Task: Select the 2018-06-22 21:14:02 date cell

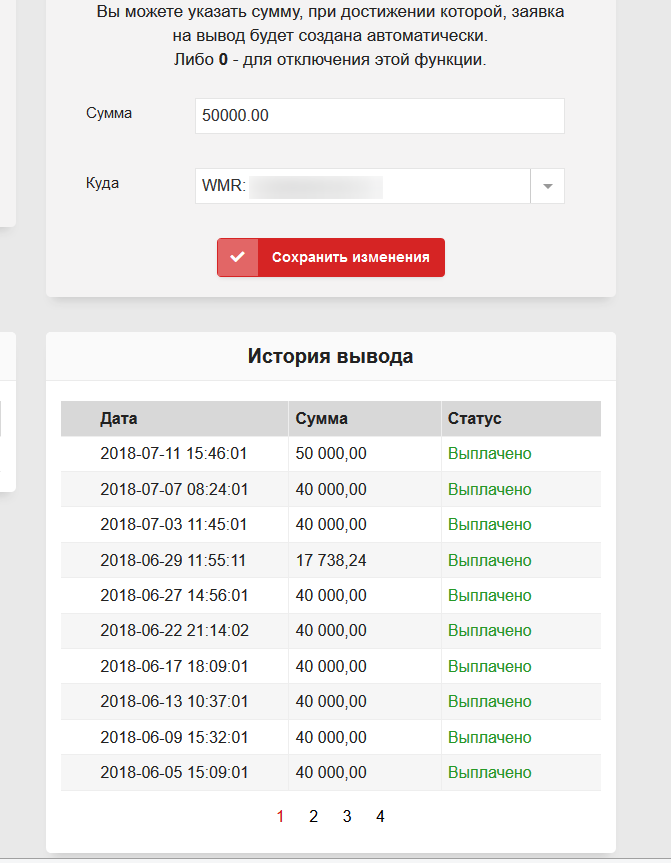Action: pyautogui.click(x=174, y=631)
